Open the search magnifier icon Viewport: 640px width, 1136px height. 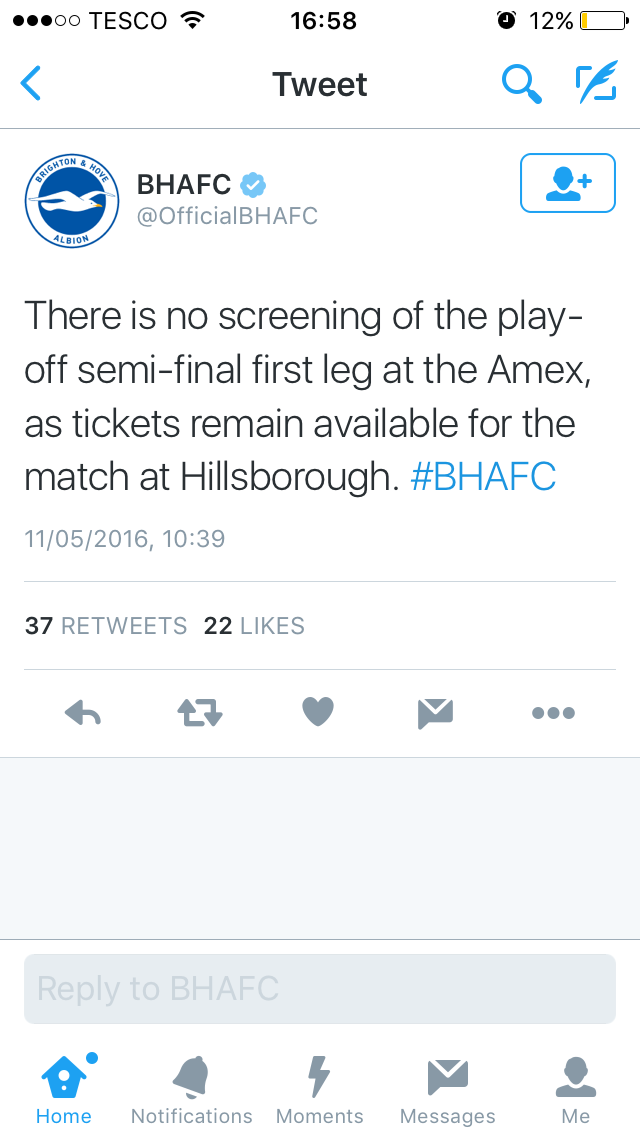521,84
